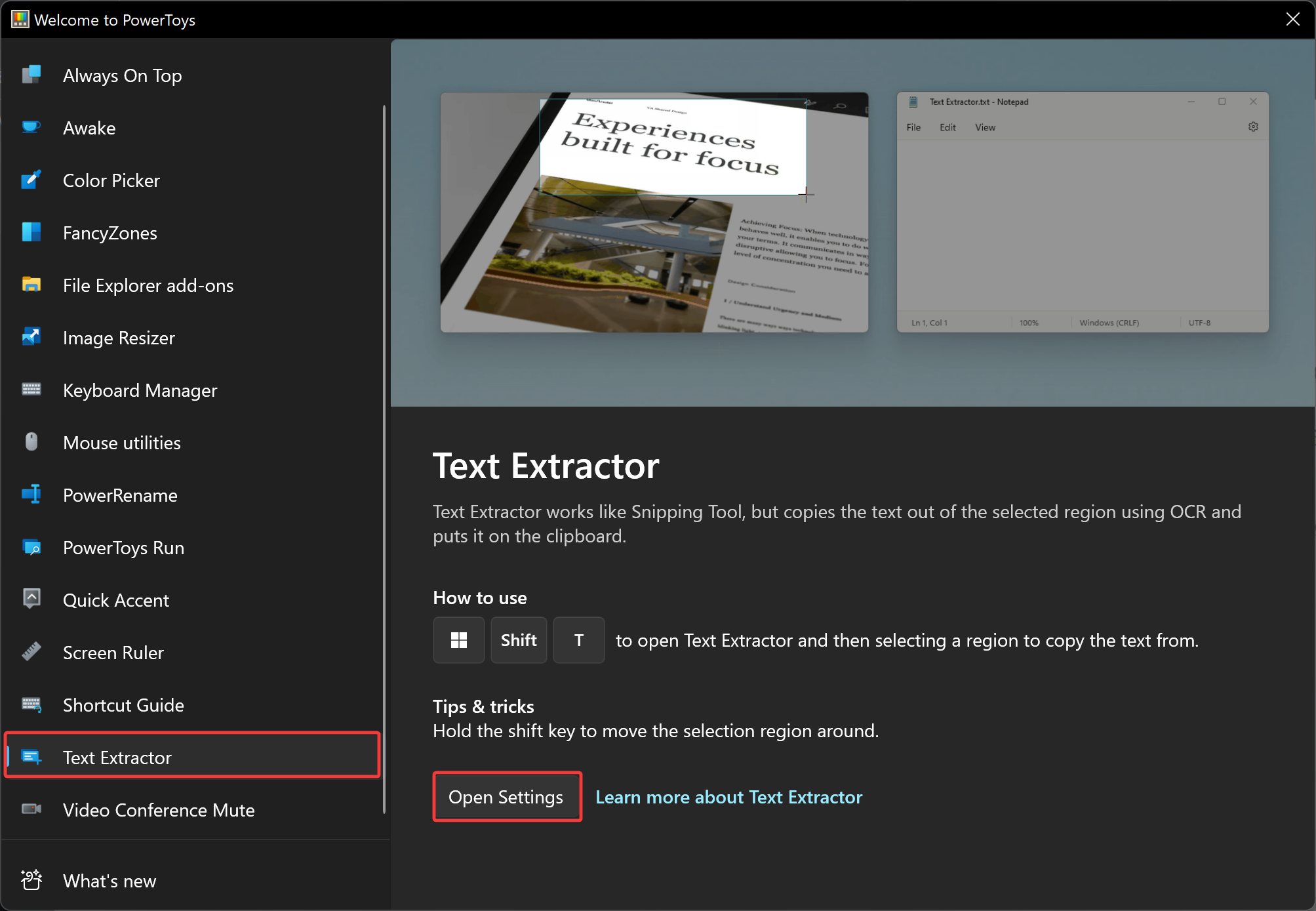Open the Mouse utilities page
Screen dimensions: 1316x911
[191, 443]
